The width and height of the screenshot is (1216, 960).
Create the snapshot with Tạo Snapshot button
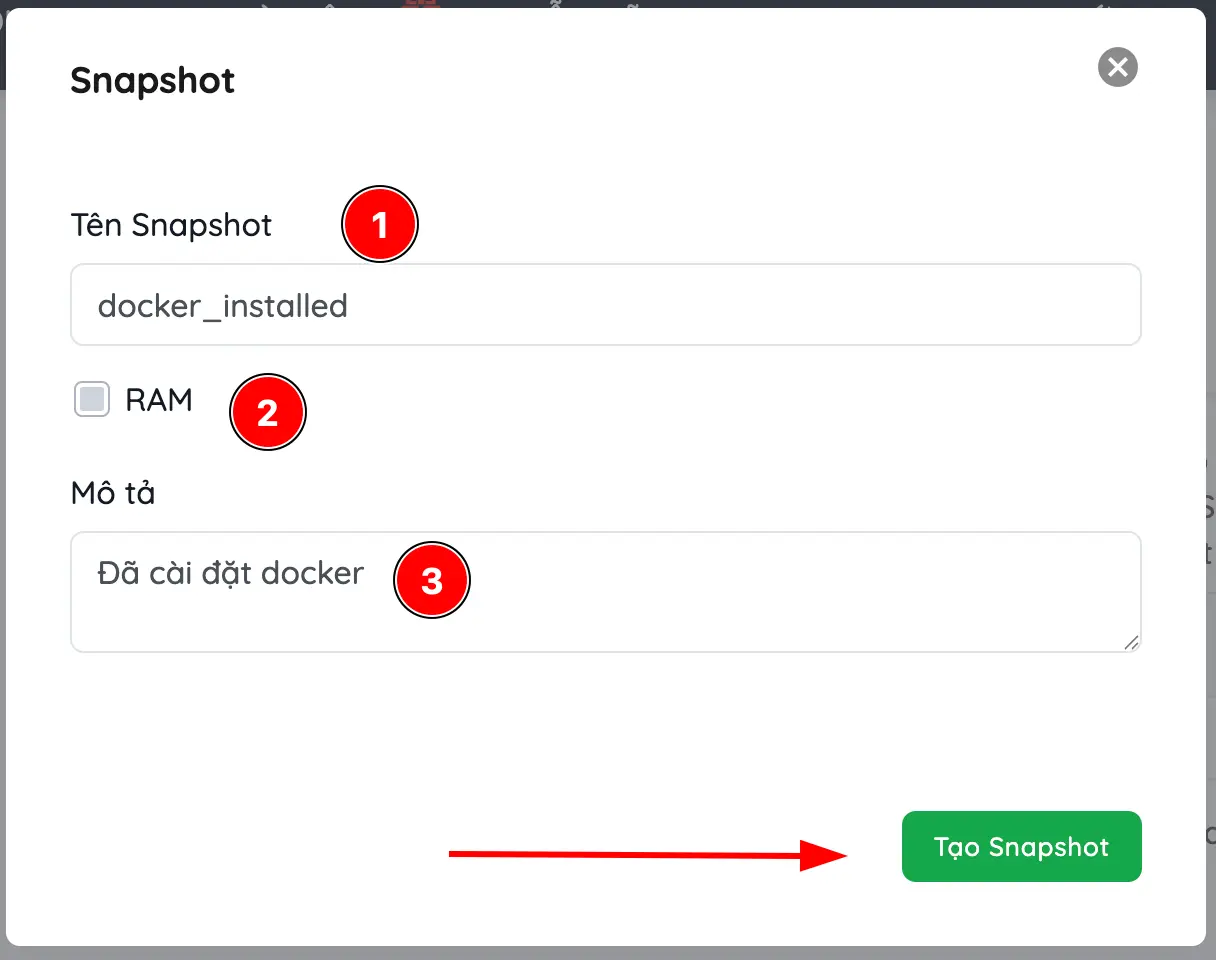coord(1022,847)
